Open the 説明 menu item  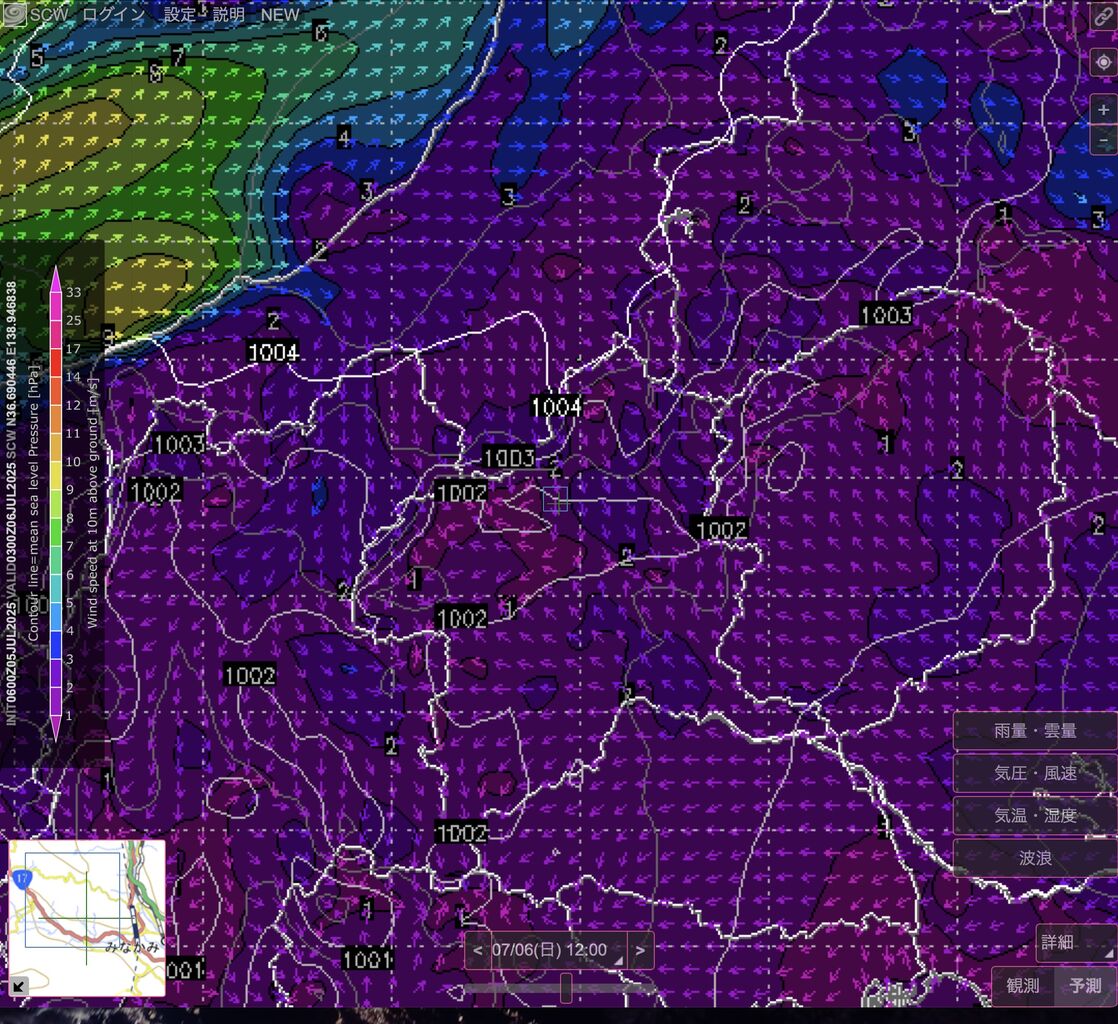coord(228,14)
